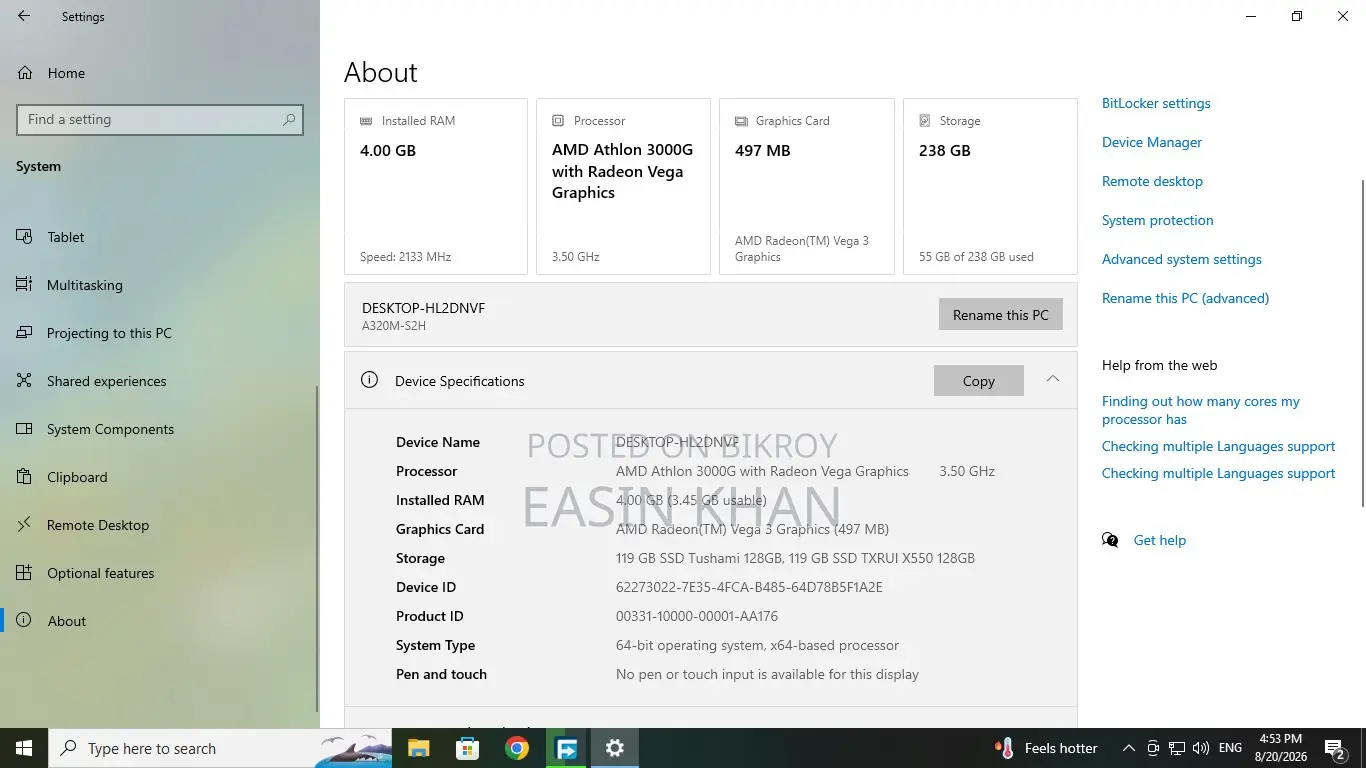
Task: Collapse Device Specifications with chevron
Action: [1053, 379]
